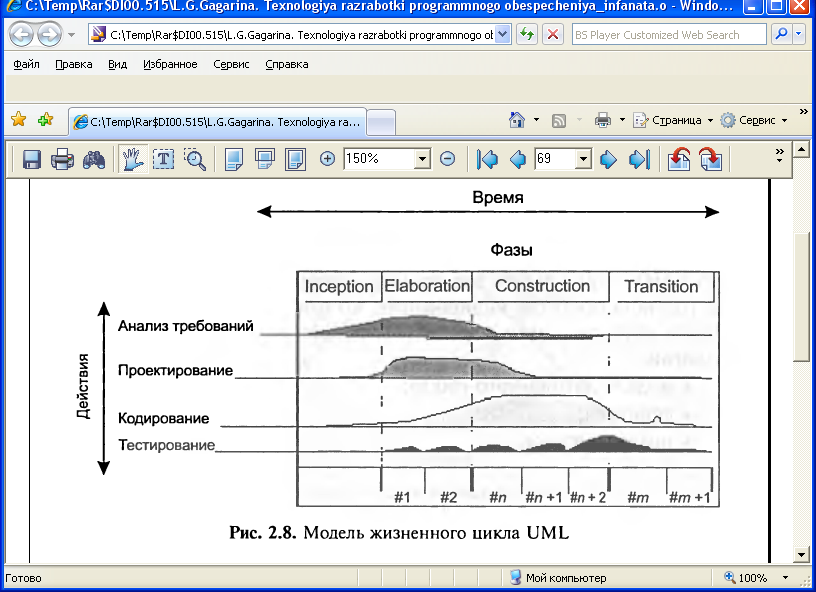816x592 pixels.
Task: Click the browser Back button
Action: pyautogui.click(x=21, y=35)
